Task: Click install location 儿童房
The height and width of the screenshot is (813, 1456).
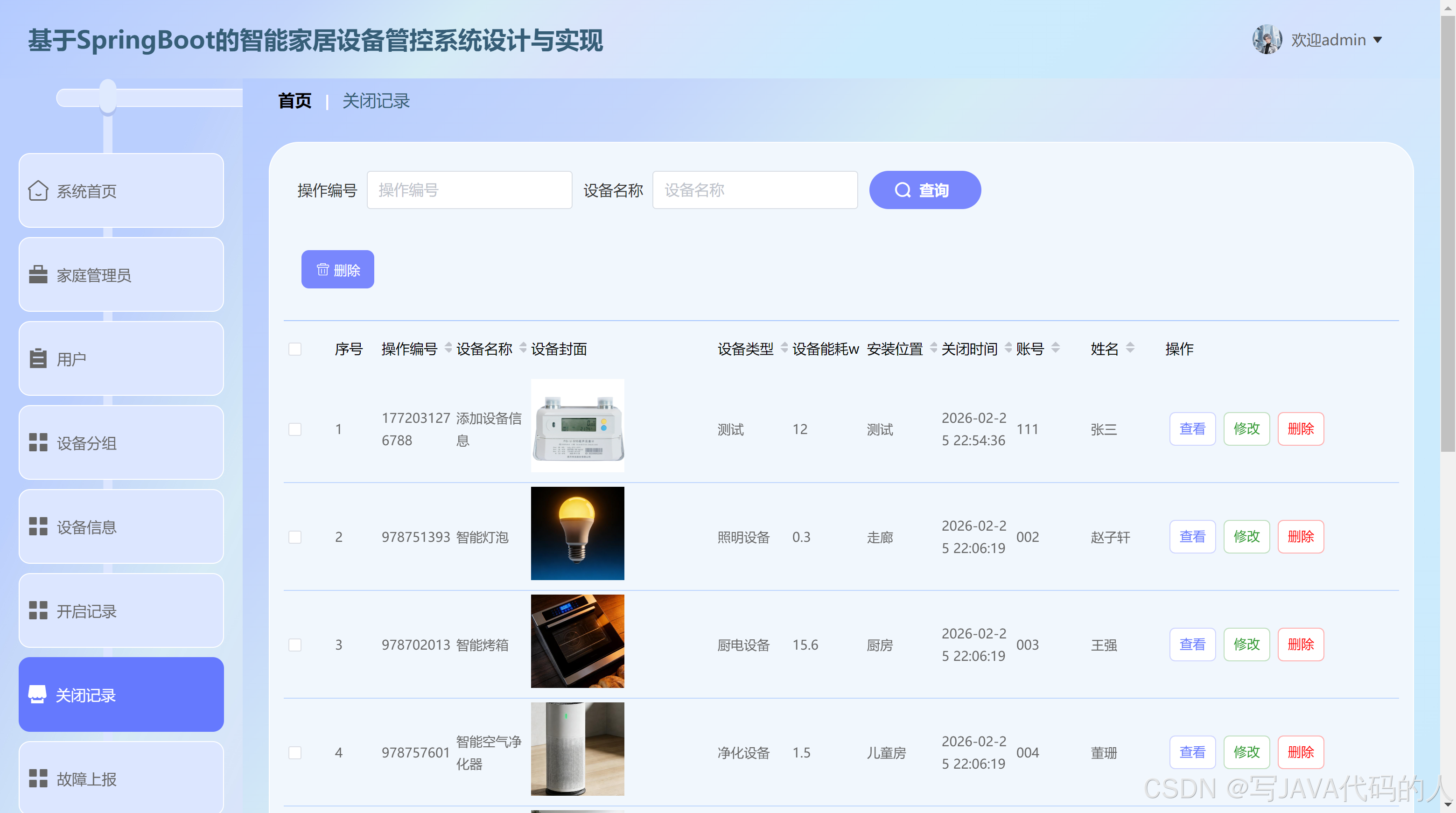Action: coord(886,752)
